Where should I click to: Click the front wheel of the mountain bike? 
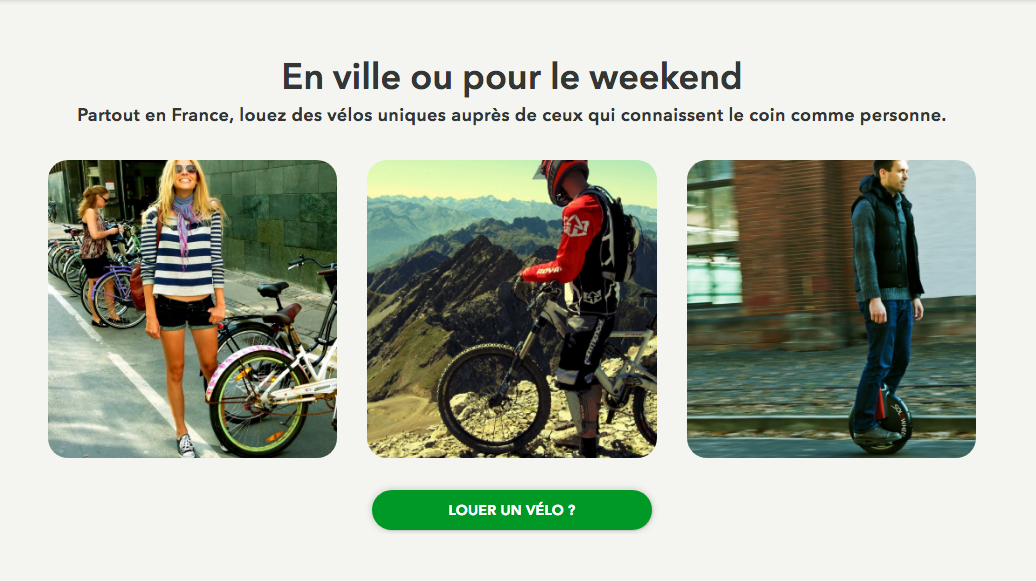(x=494, y=399)
